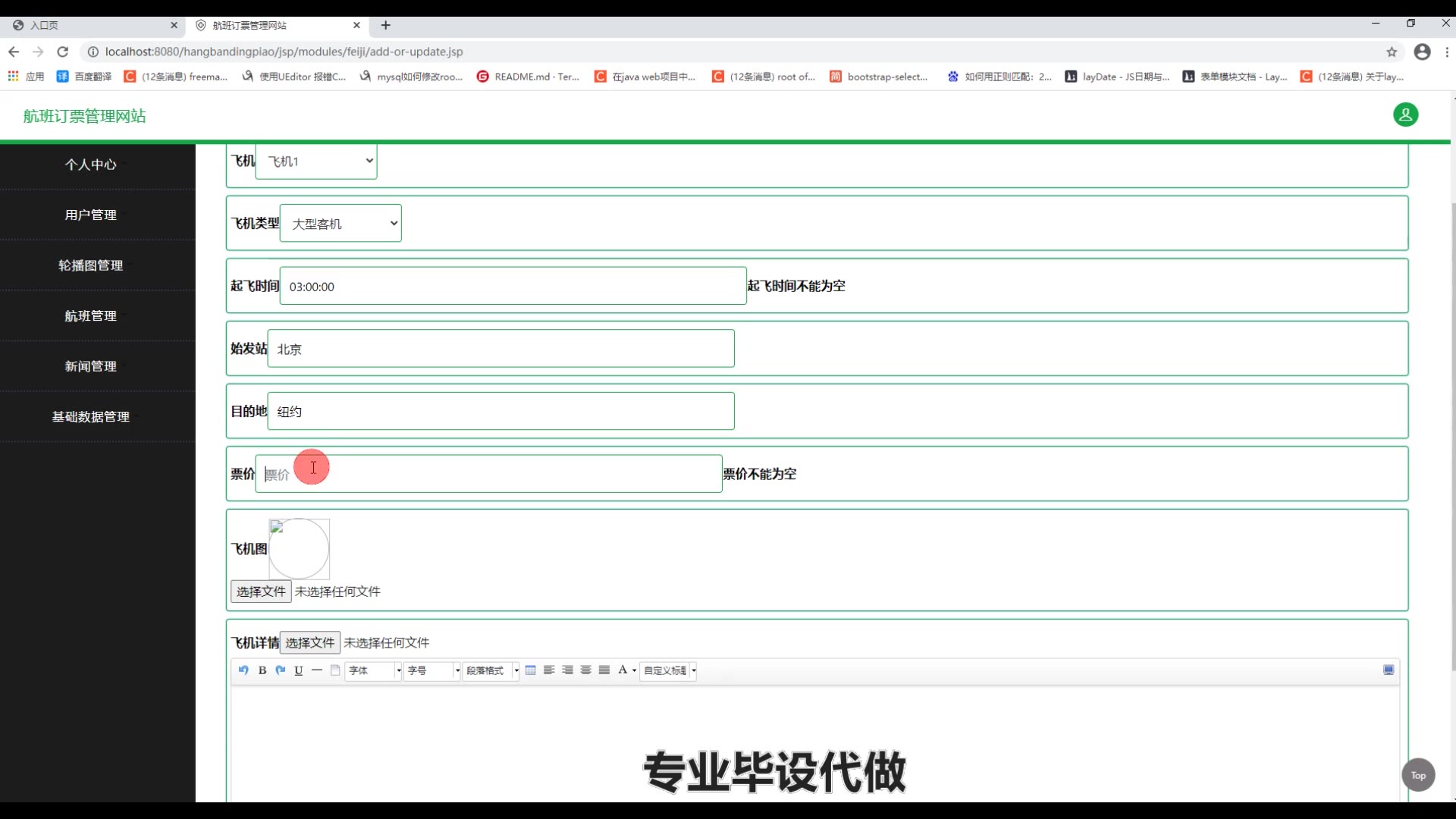Expand the 段落格式 paragraph format dropdown

coord(516,671)
